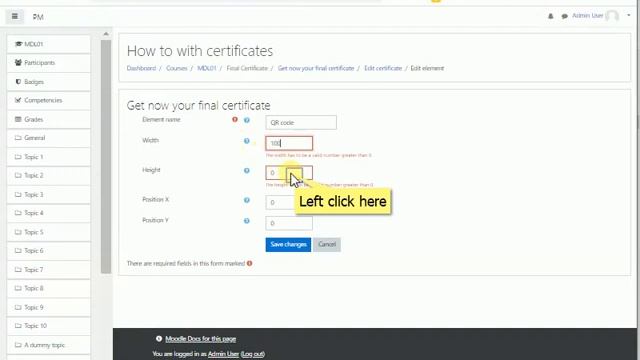
Task: Click the Save changes button
Action: coord(288,244)
